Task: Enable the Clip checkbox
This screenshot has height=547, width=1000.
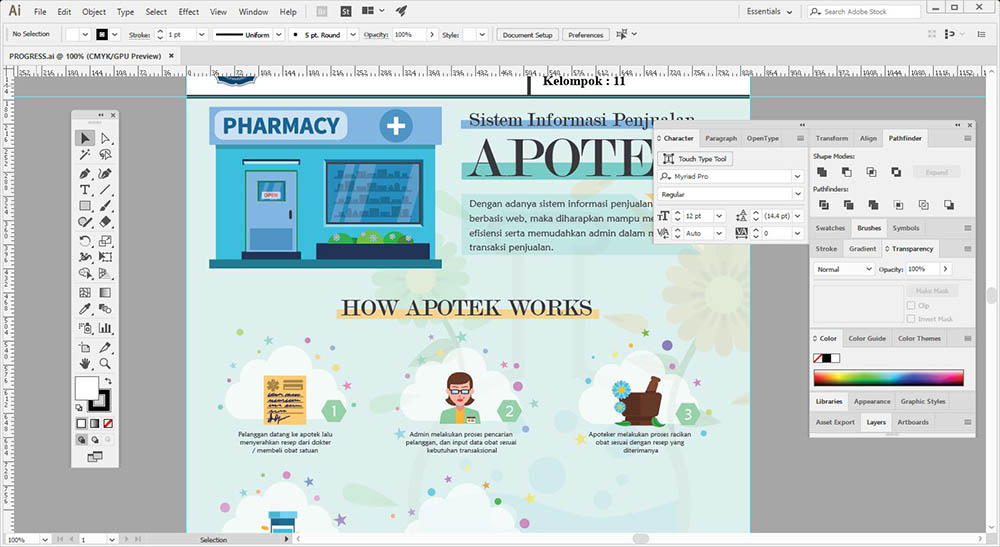Action: 910,305
